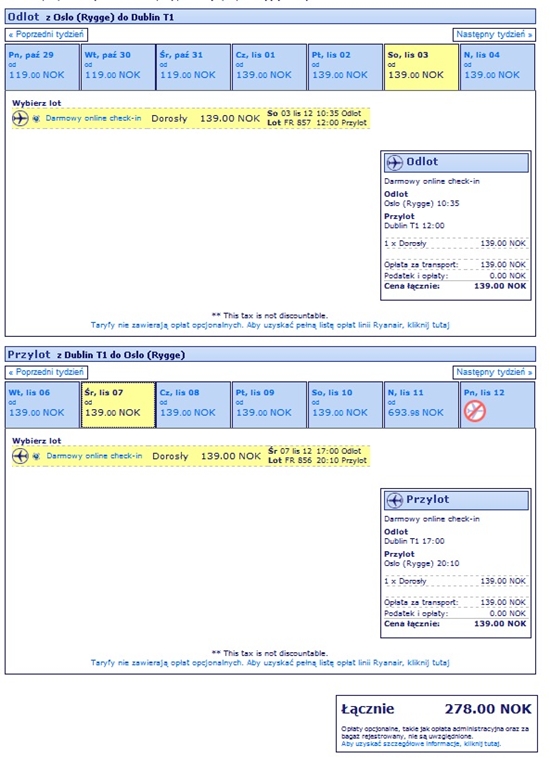Click Dublin T1 17:00 in Przylot summary
550x758 pixels.
pyautogui.click(x=414, y=541)
